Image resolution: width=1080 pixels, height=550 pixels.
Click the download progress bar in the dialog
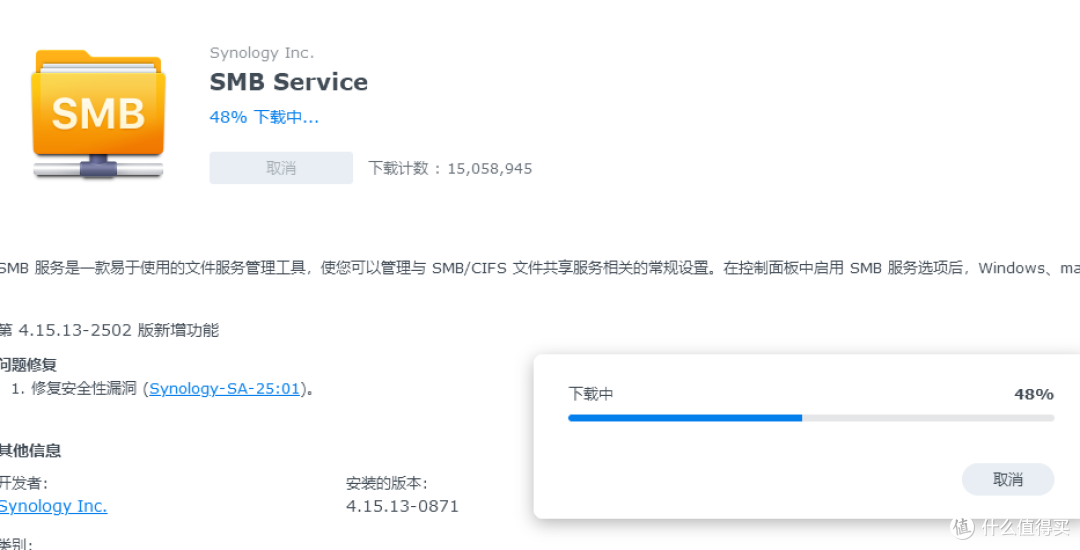pos(811,418)
